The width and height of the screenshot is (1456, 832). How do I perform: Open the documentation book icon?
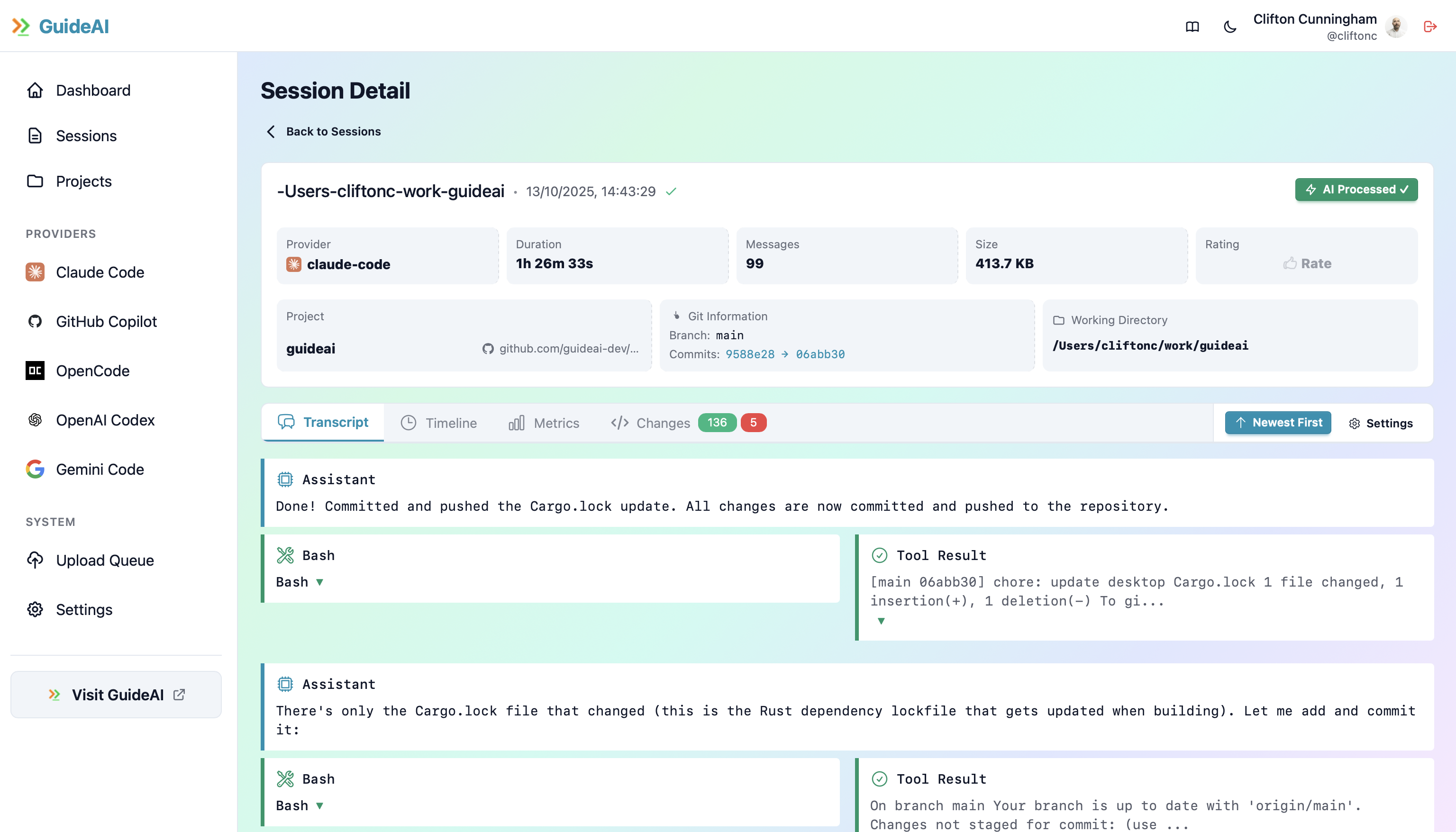[x=1192, y=27]
